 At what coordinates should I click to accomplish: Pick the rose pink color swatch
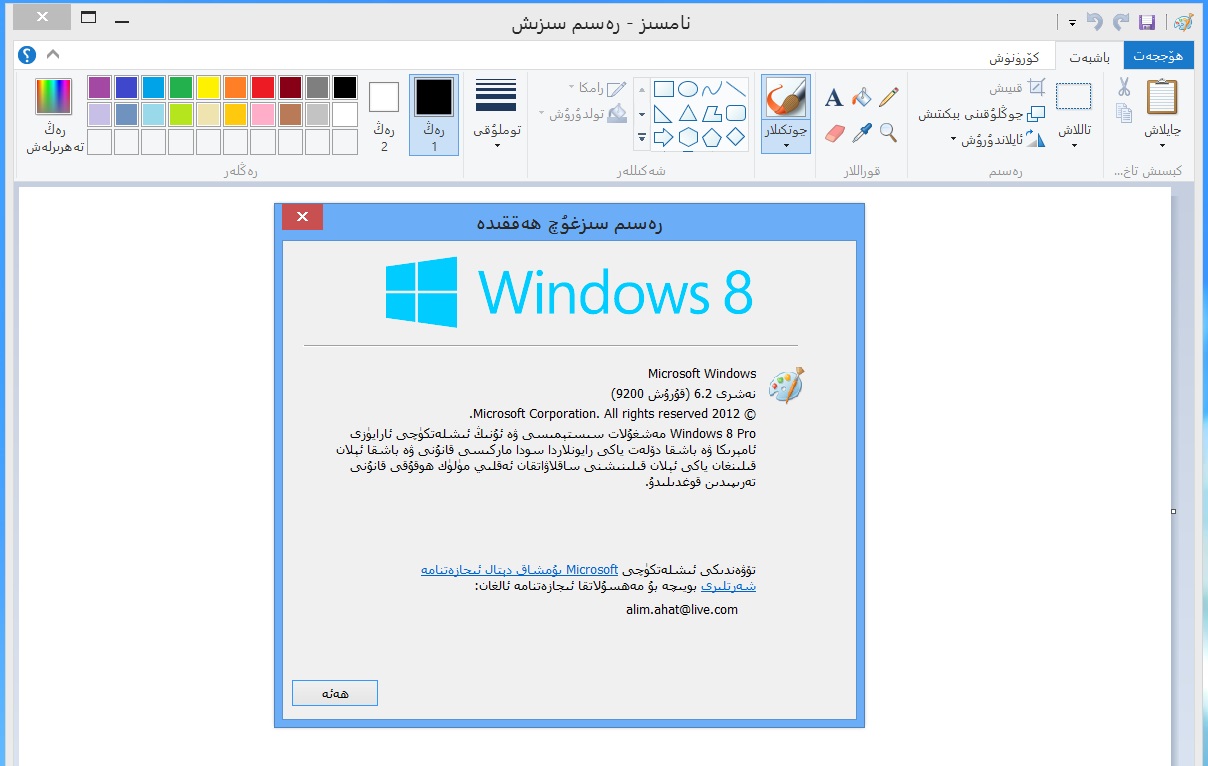pyautogui.click(x=263, y=114)
